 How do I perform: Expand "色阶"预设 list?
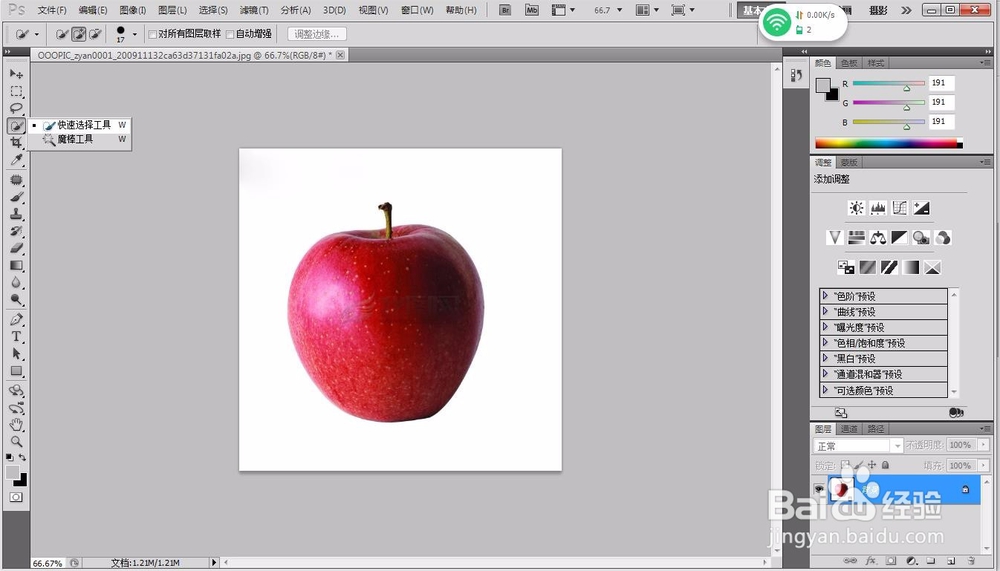(x=825, y=296)
